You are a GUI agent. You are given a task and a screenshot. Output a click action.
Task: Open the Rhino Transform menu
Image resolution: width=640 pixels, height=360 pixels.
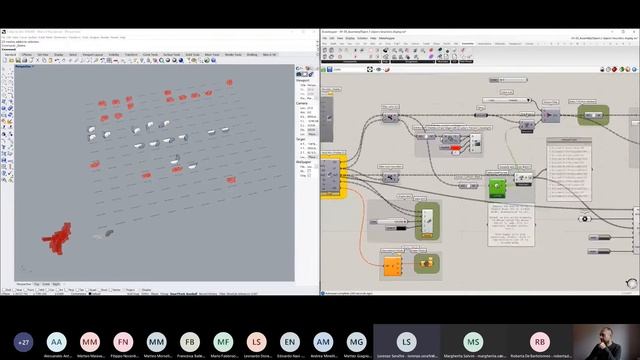coord(74,37)
